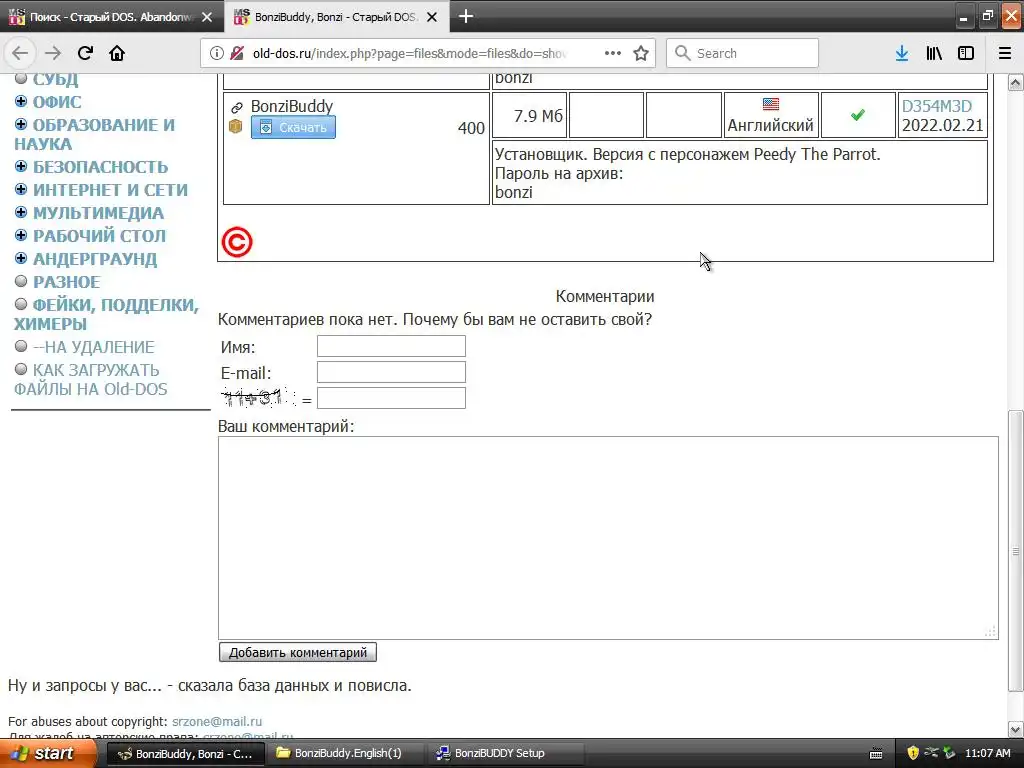Click the scrollbar up arrow

pos(1015,82)
